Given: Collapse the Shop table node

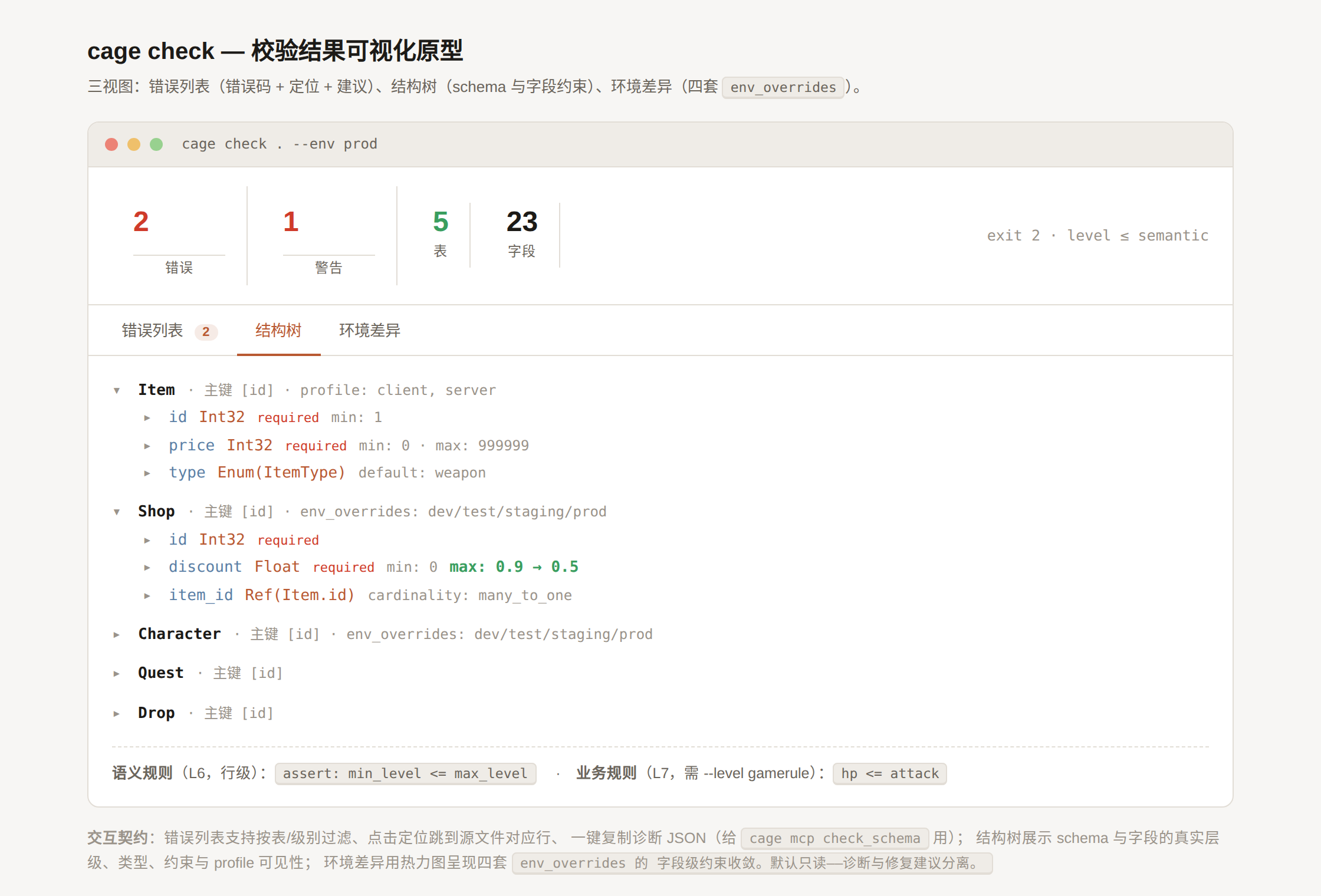Looking at the screenshot, I should tap(117, 512).
